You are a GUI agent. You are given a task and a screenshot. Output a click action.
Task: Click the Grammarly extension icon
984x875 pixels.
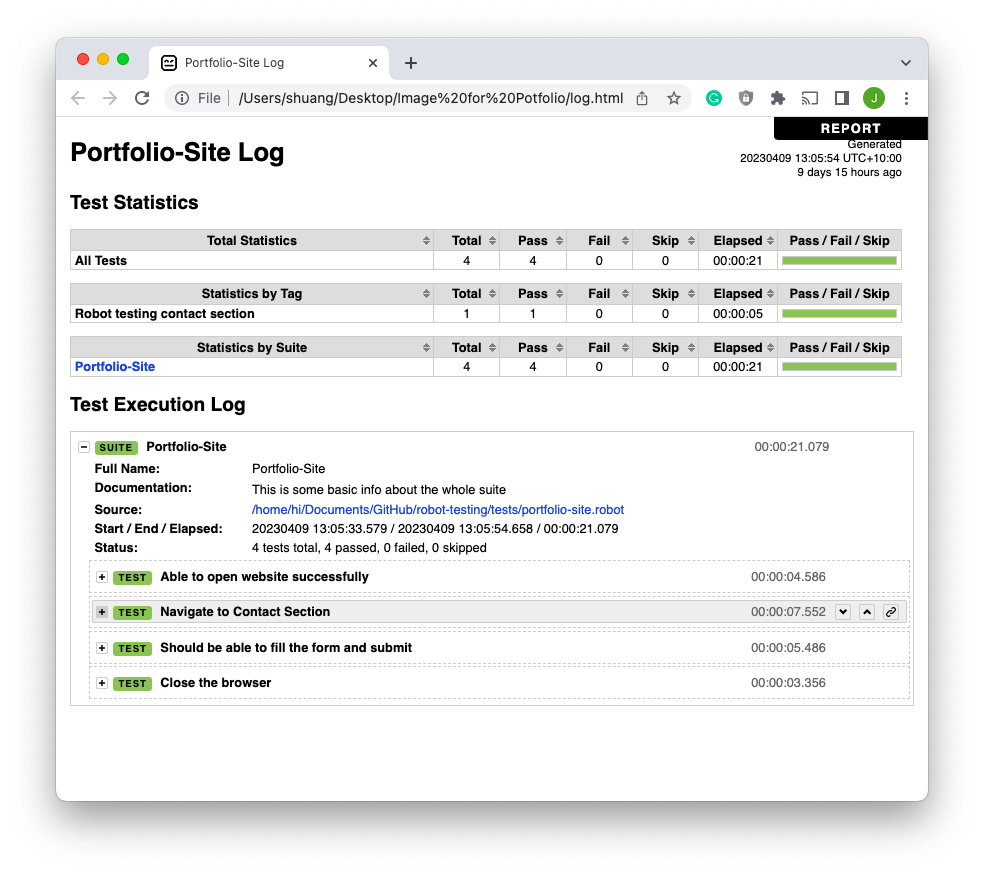(x=714, y=98)
